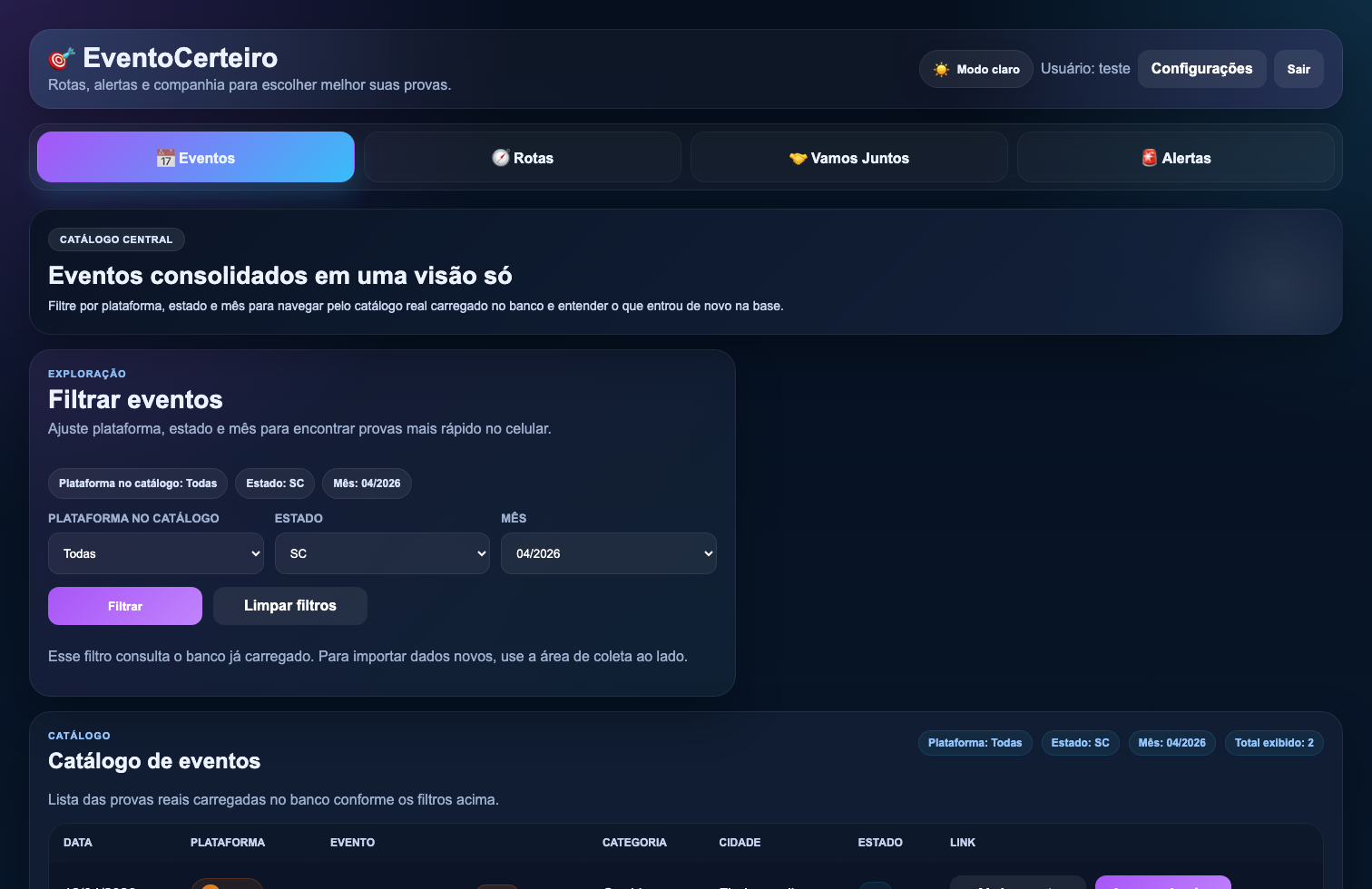Click the sun icon inside Modo claro button
1372x889 pixels.
click(943, 68)
